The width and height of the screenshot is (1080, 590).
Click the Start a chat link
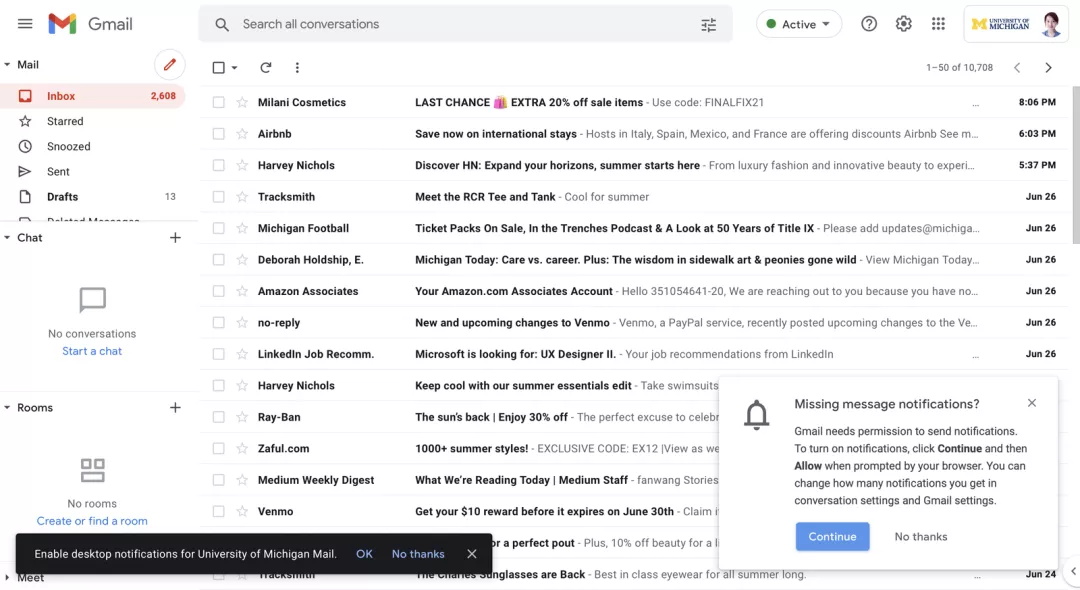pyautogui.click(x=92, y=351)
